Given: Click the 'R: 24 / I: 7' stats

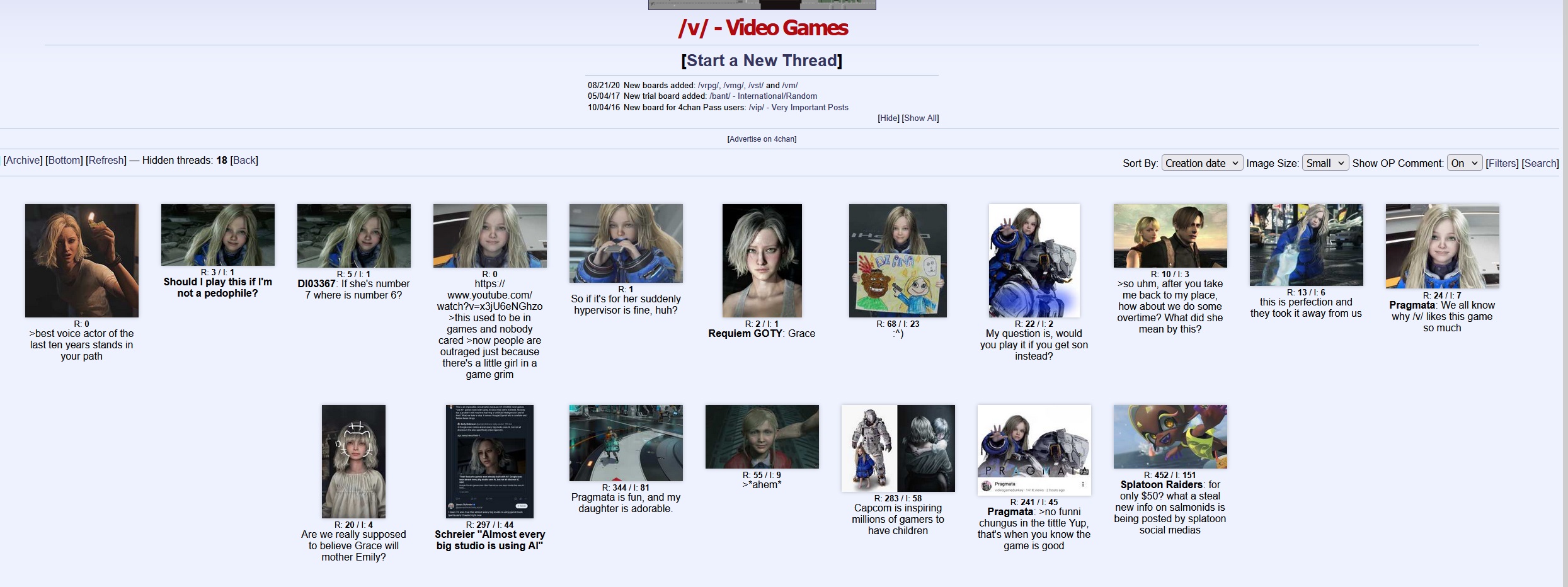Looking at the screenshot, I should coord(1442,295).
